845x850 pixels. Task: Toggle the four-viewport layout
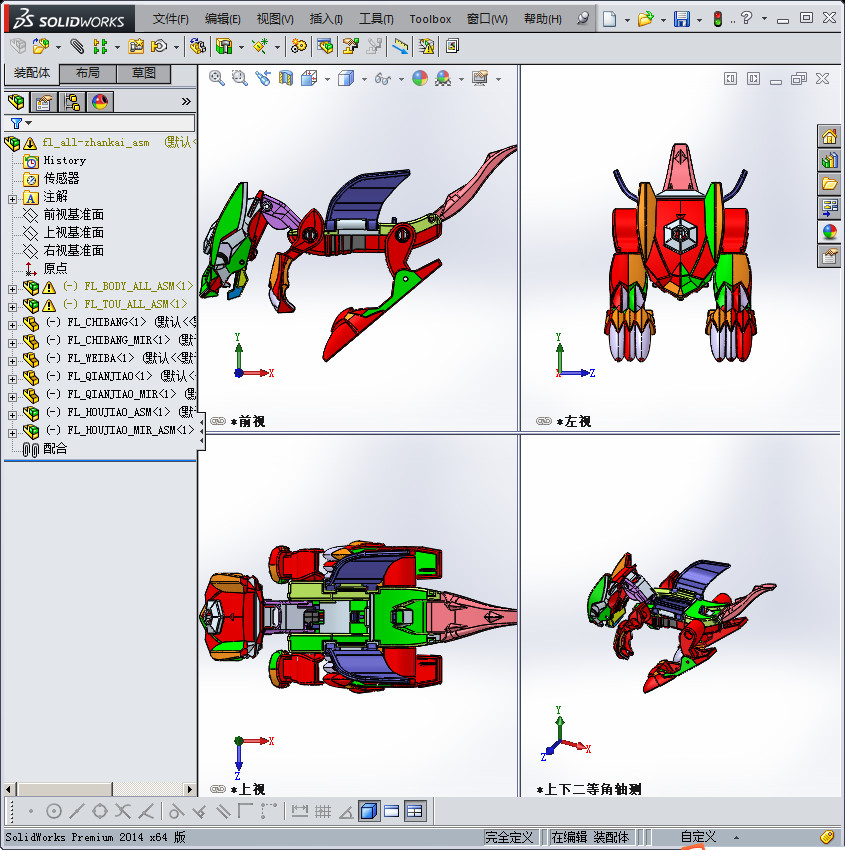point(413,811)
